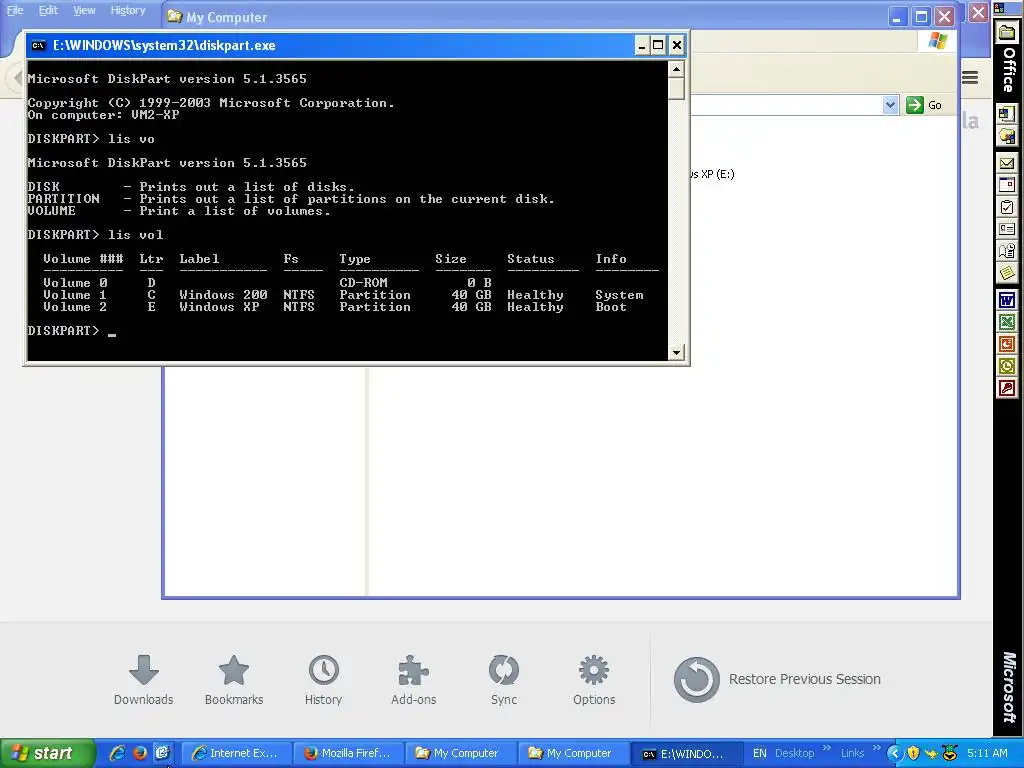1024x768 pixels.
Task: Click the diskpart vertical scrollbar thumb
Action: tap(677, 88)
